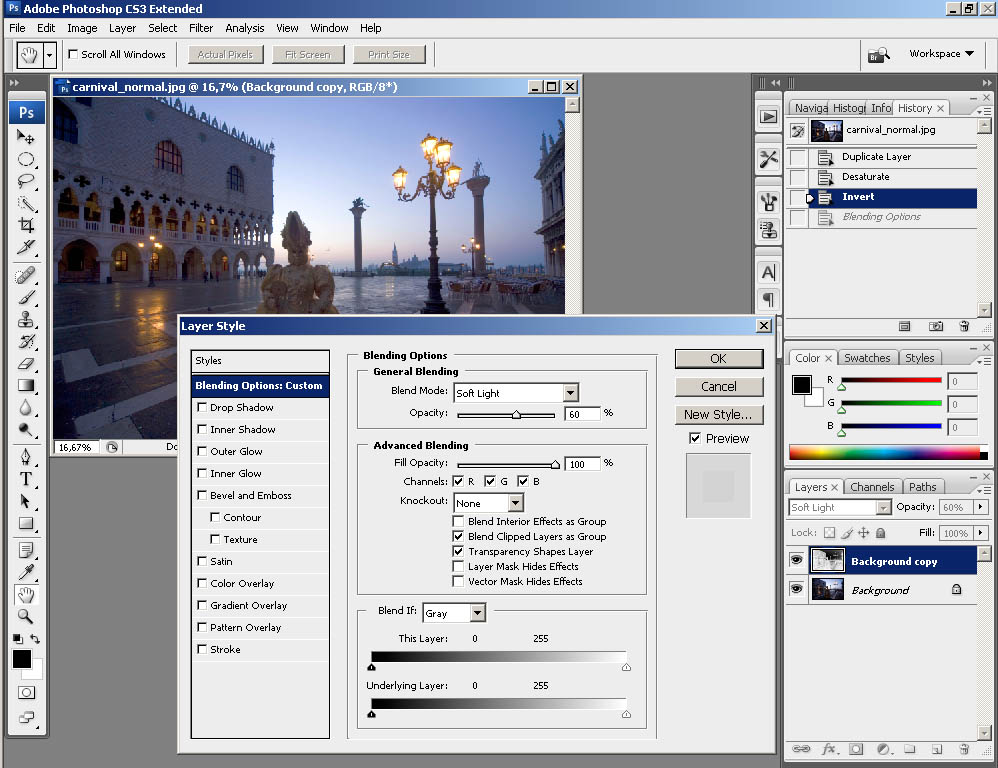The image size is (998, 768).
Task: Click the history panel trash icon
Action: 964,326
